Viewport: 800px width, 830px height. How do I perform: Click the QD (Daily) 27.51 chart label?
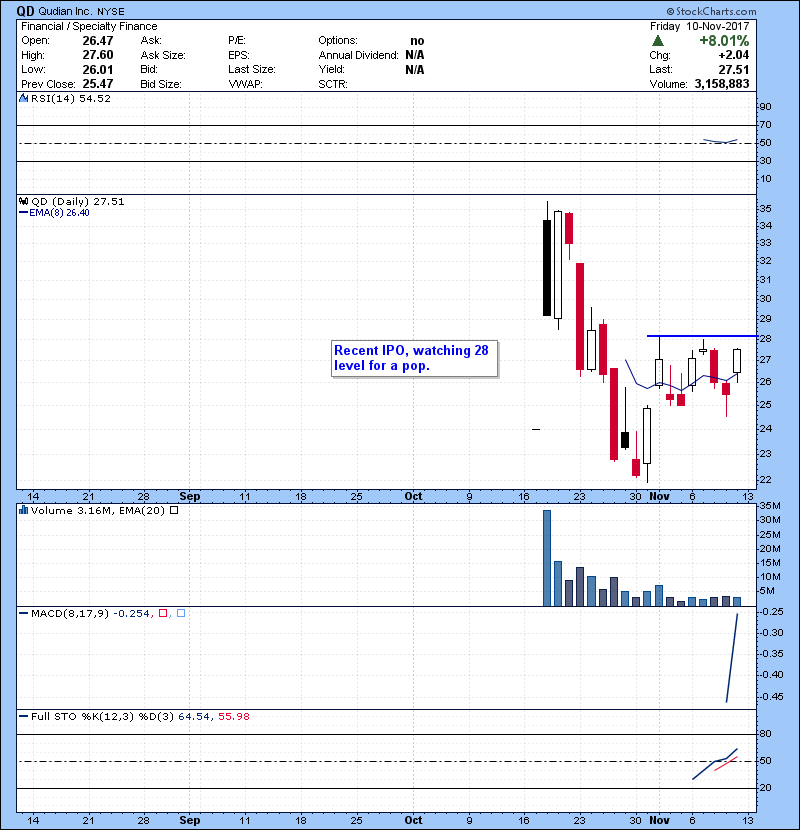click(x=78, y=201)
